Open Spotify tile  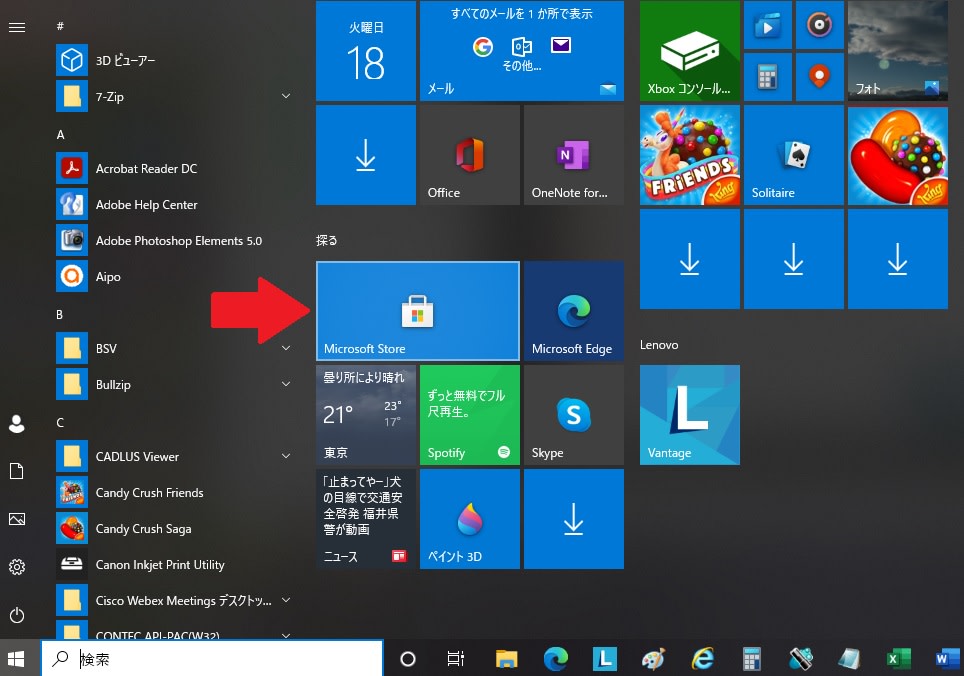point(470,415)
